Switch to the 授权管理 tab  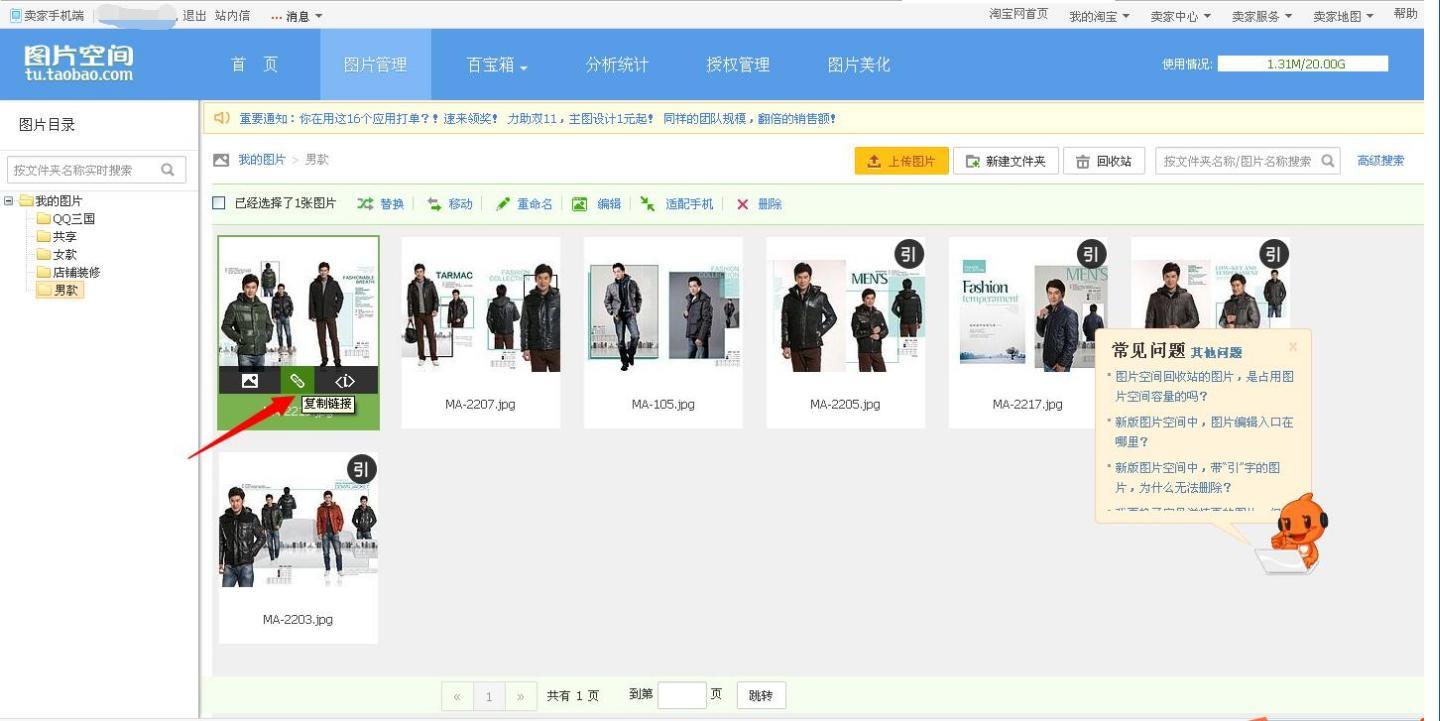click(x=738, y=64)
